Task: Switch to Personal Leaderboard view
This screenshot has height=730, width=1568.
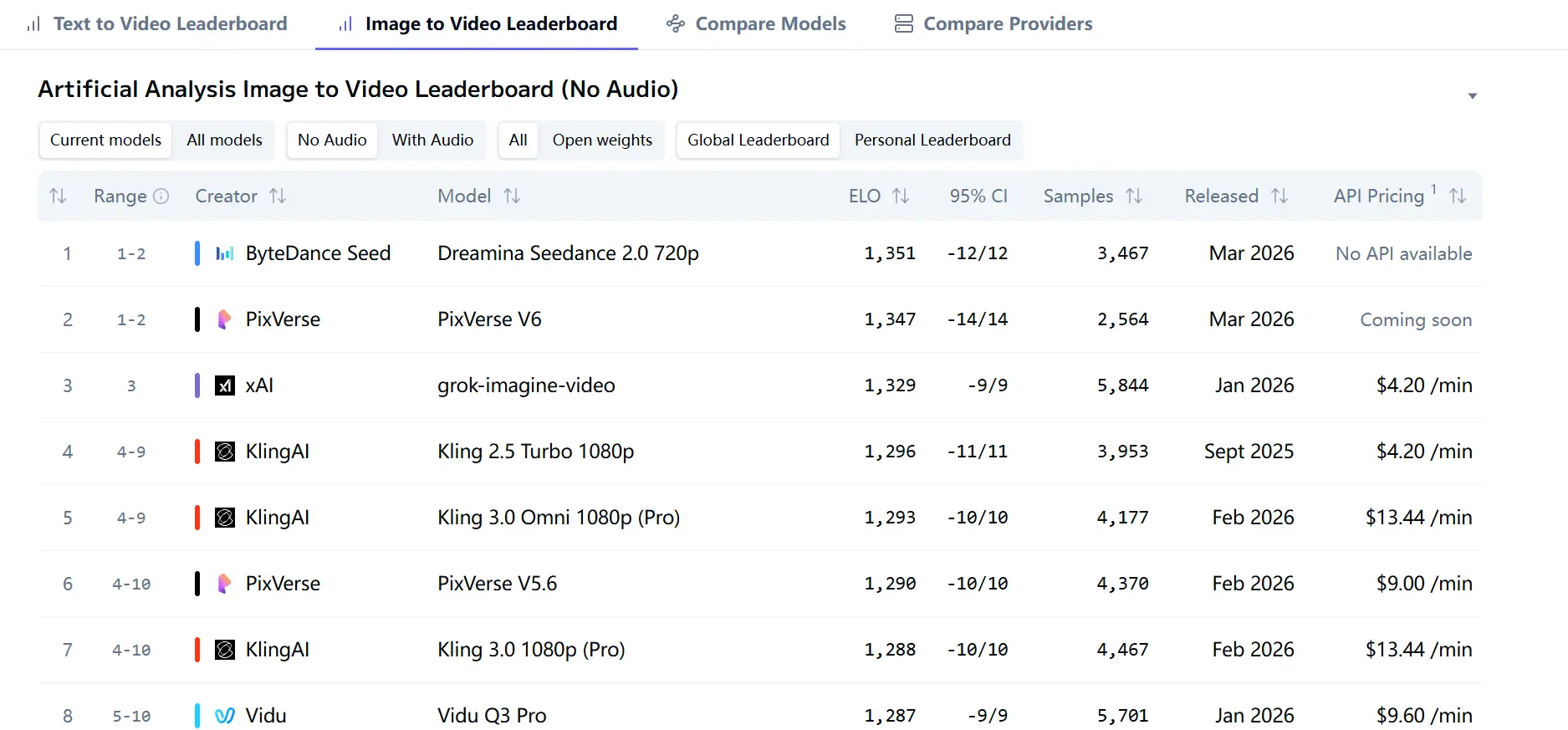Action: click(932, 140)
